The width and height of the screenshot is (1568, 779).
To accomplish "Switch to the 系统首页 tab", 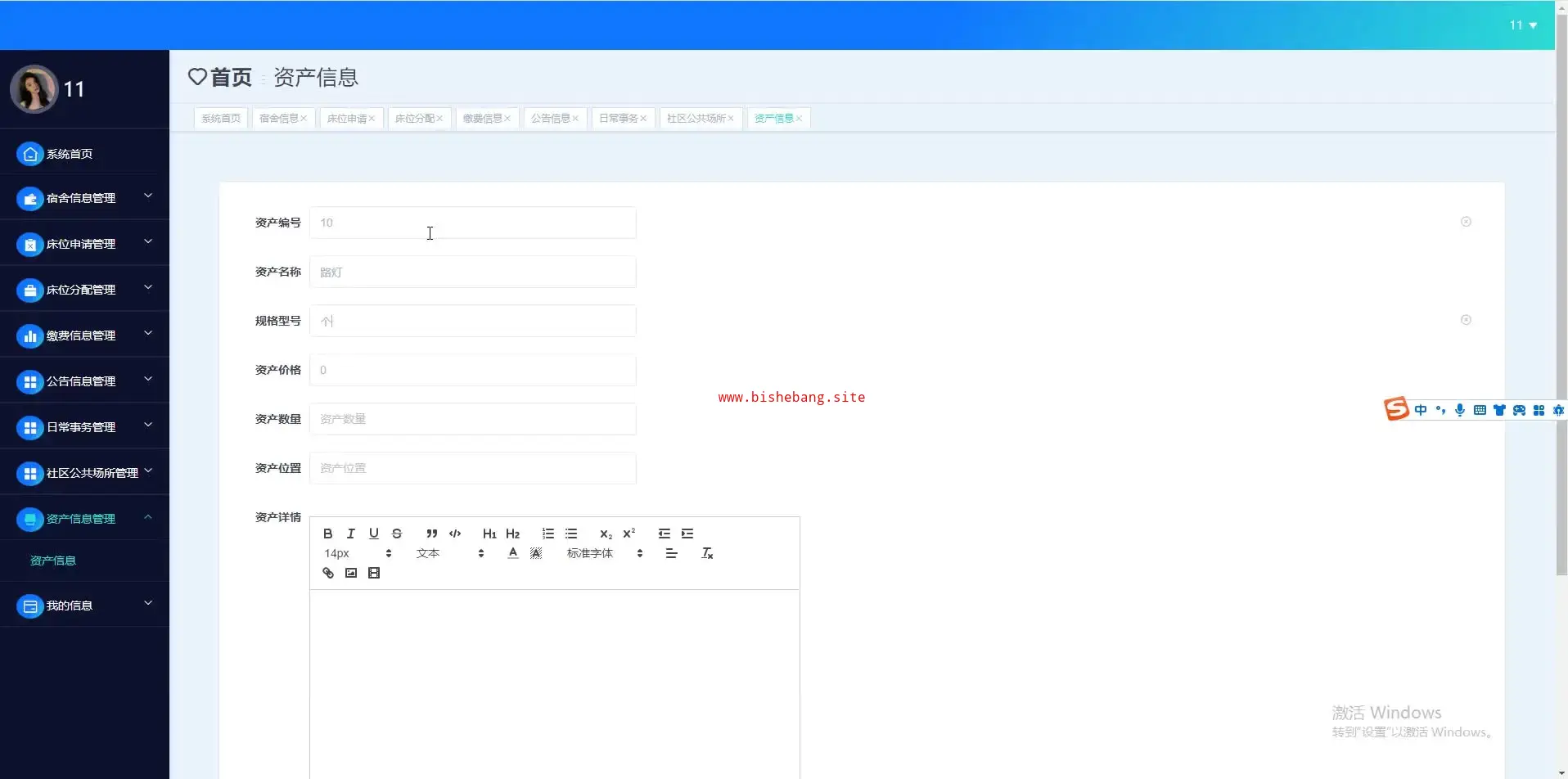I will [x=221, y=119].
